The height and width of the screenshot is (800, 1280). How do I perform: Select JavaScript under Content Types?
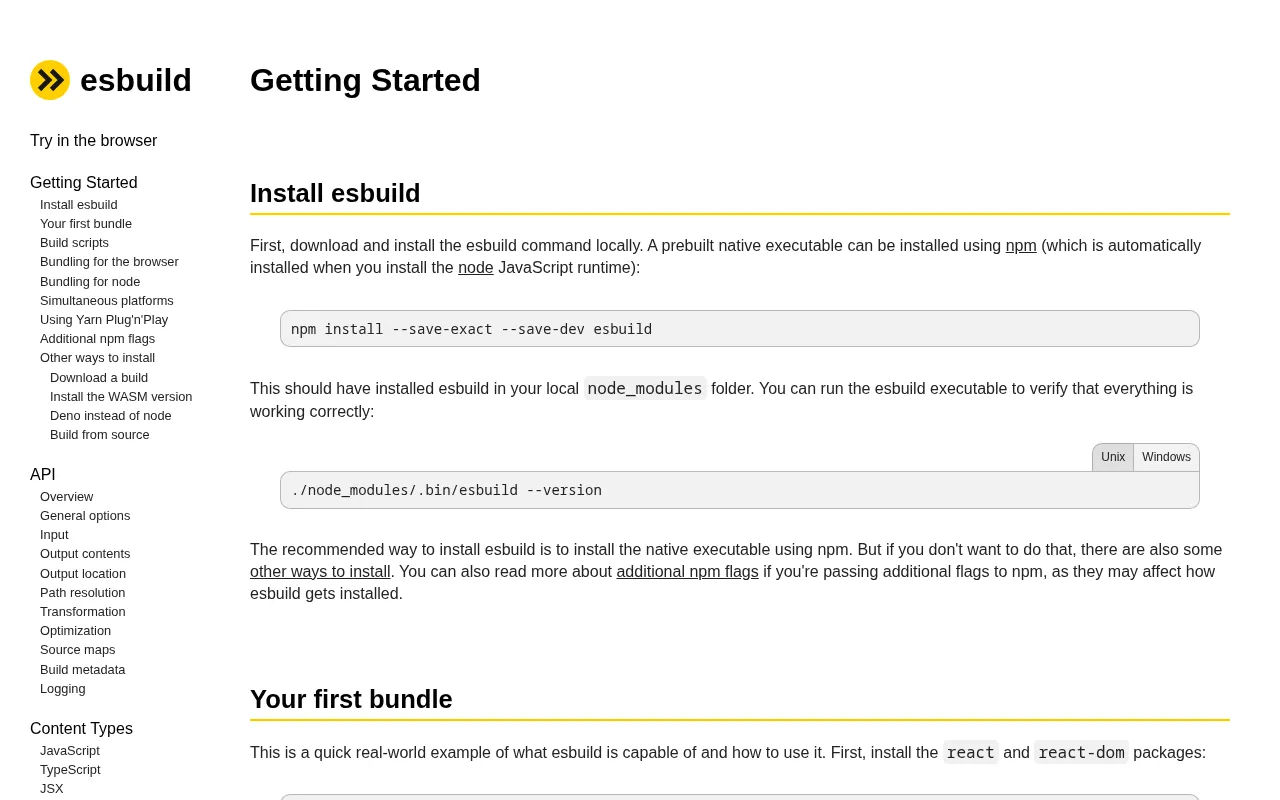pos(70,751)
